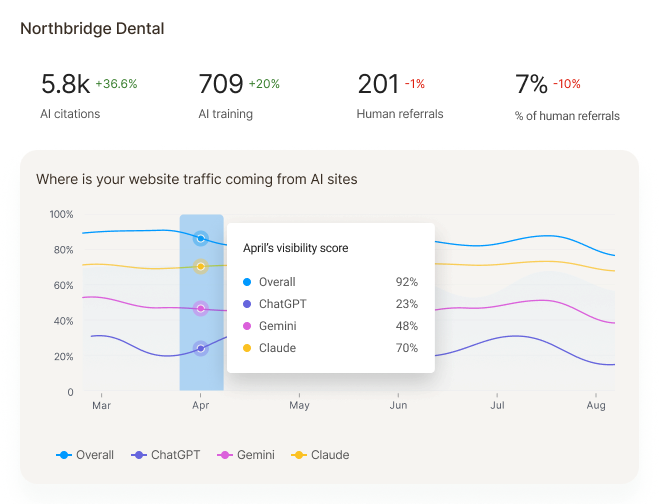Viewport: 659px width, 504px height.
Task: Select the May label on x-axis
Action: point(299,405)
